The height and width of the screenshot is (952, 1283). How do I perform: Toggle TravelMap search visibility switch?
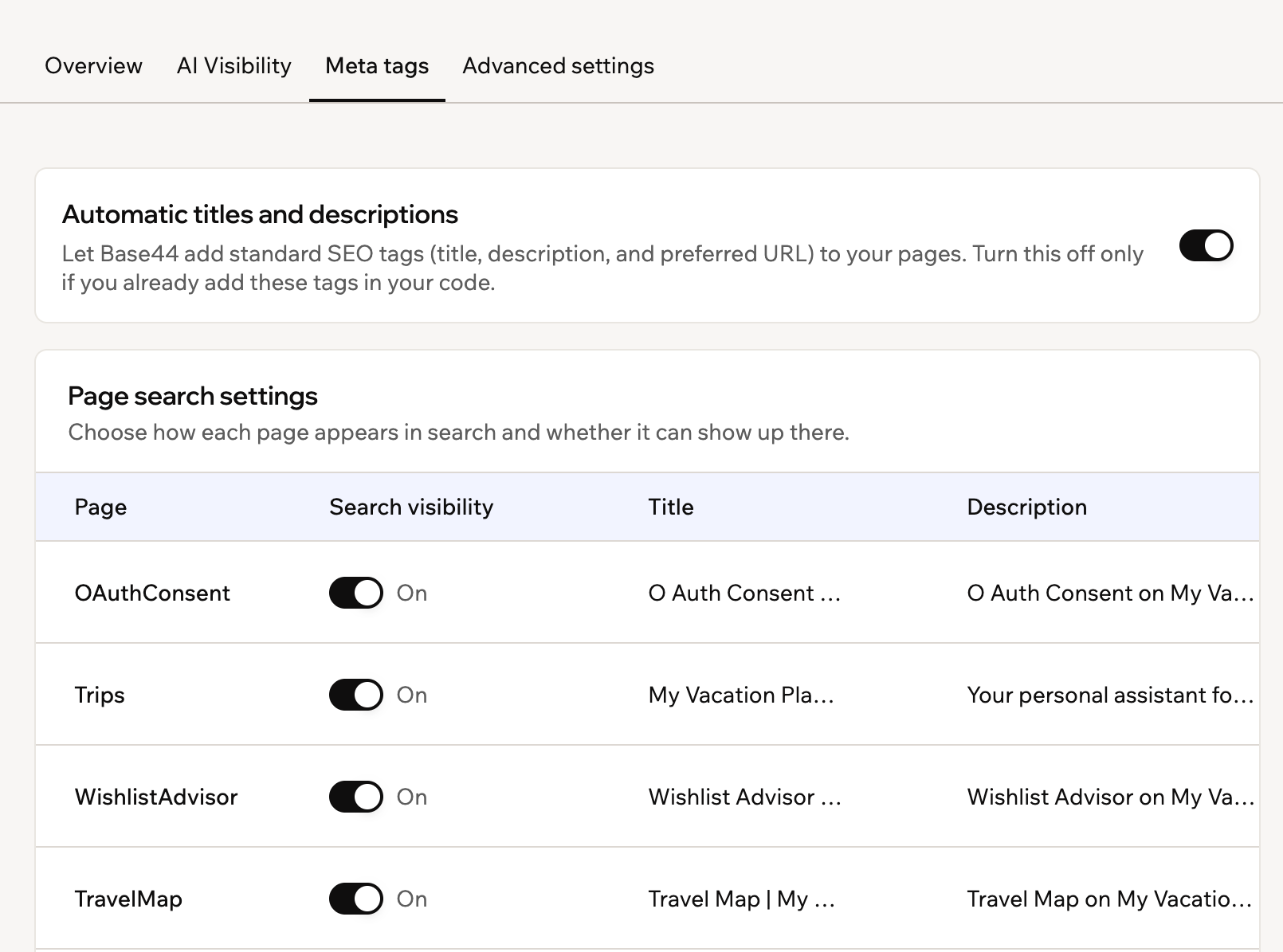[356, 899]
